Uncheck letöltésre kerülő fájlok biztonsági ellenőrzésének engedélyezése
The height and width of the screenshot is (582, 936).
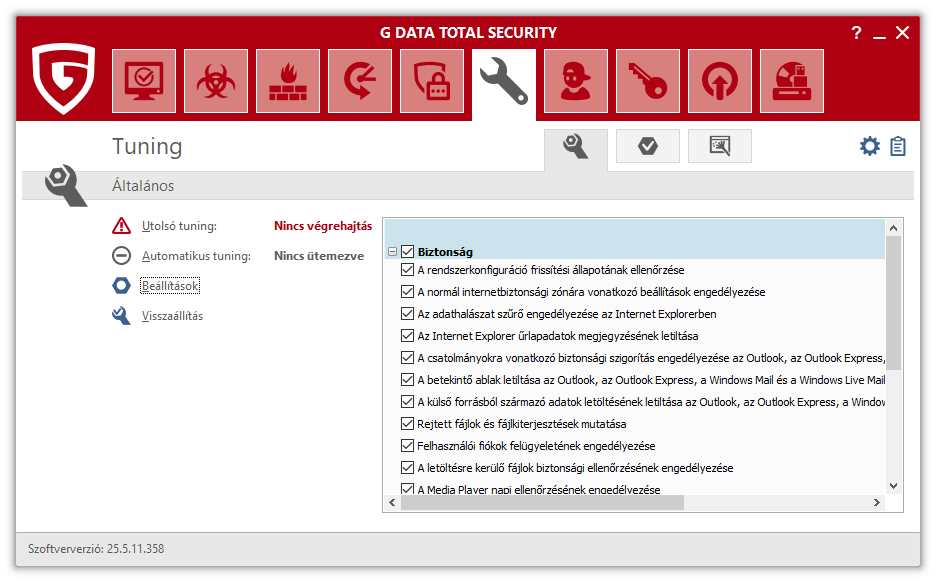(x=407, y=468)
